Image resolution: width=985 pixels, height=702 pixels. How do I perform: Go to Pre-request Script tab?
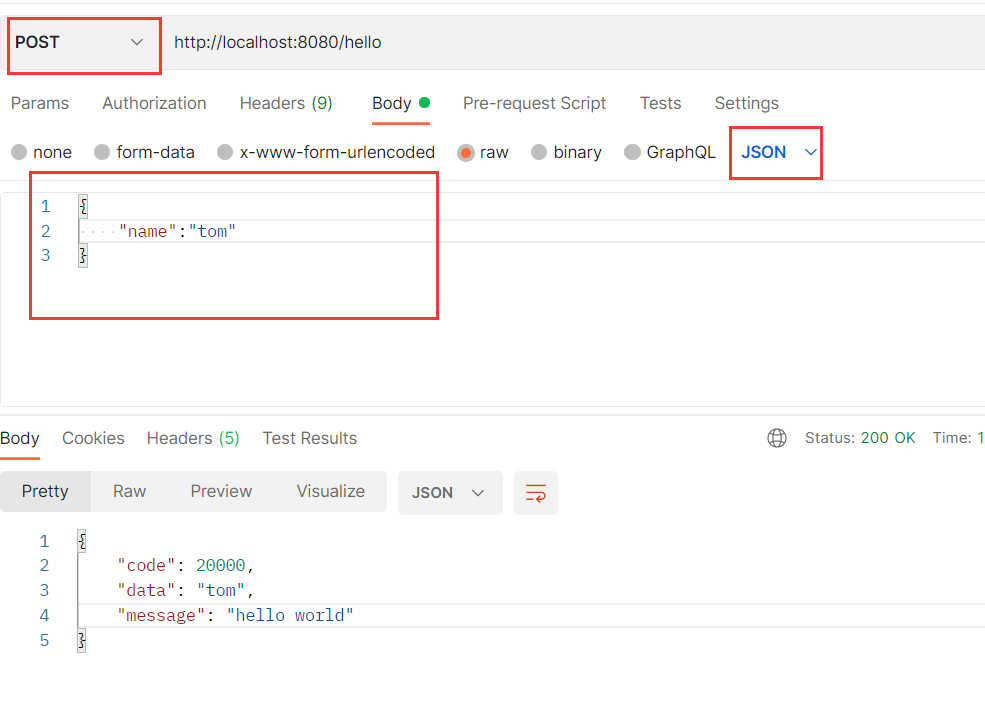coord(534,103)
